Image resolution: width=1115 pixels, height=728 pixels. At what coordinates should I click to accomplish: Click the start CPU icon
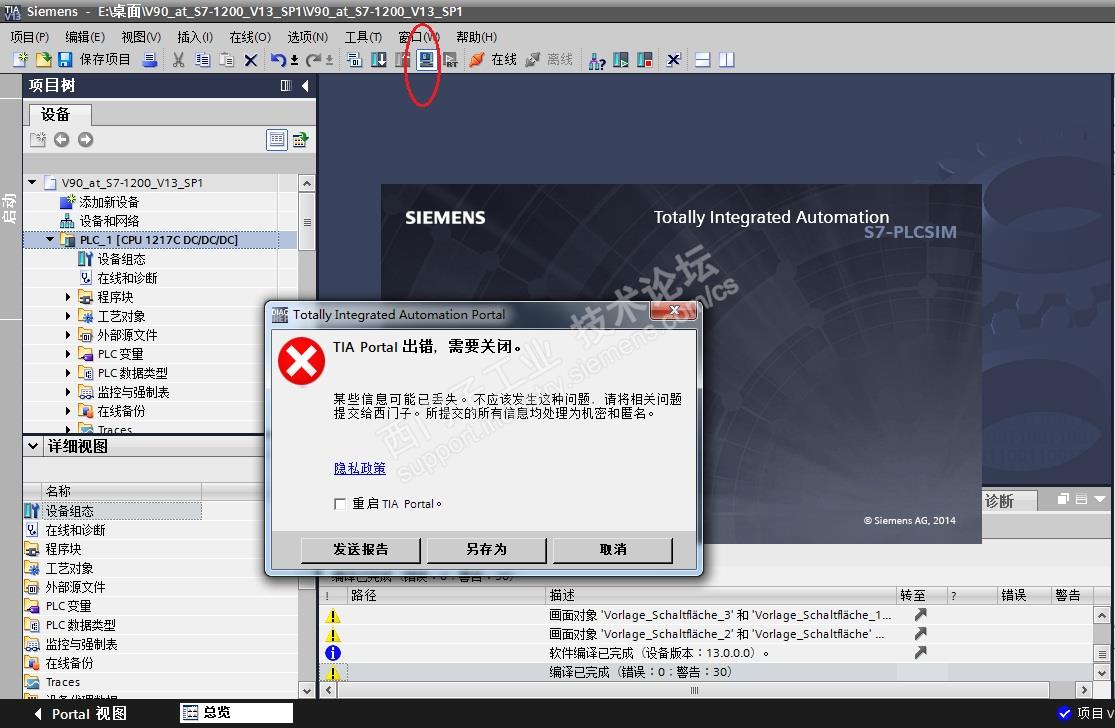pyautogui.click(x=621, y=60)
